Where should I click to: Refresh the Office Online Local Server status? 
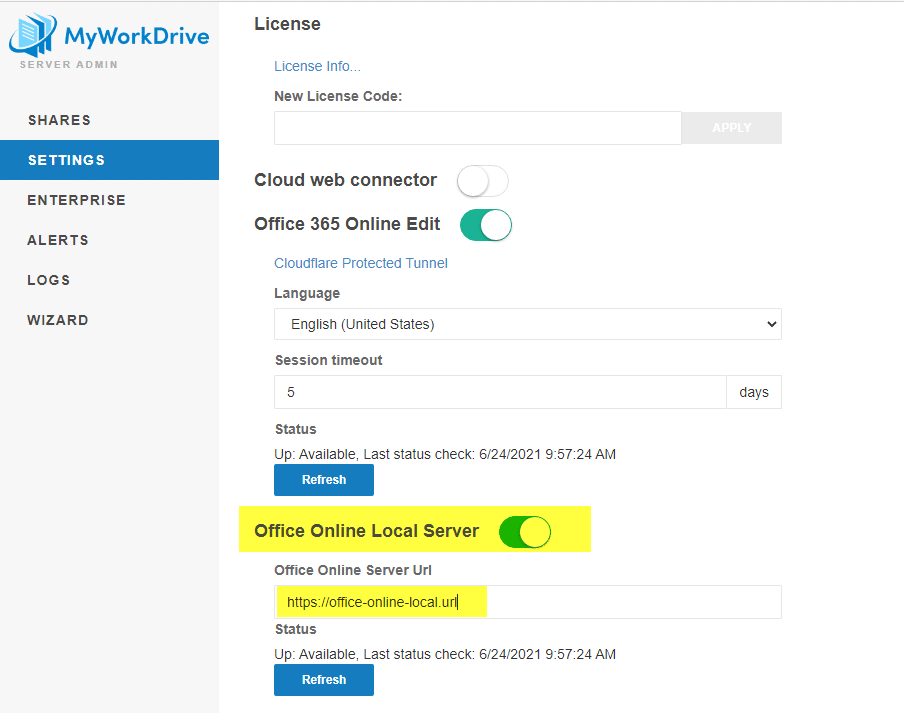[x=324, y=680]
